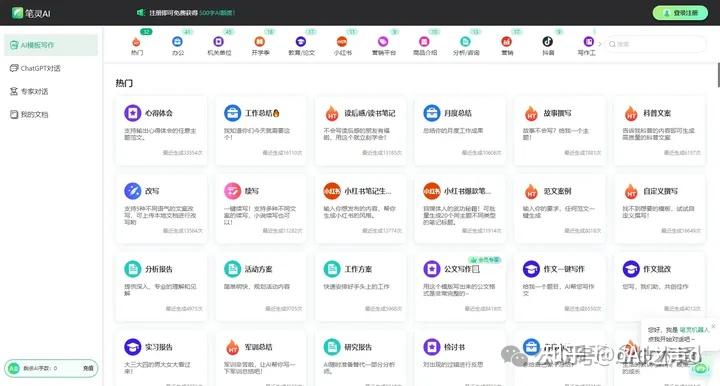Choose the 科普文案 flame icon

[631, 113]
